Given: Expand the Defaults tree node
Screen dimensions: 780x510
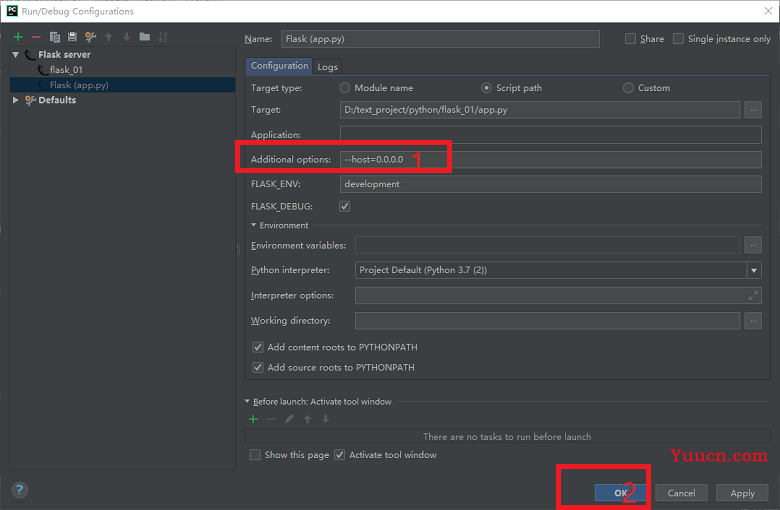Looking at the screenshot, I should (x=16, y=100).
